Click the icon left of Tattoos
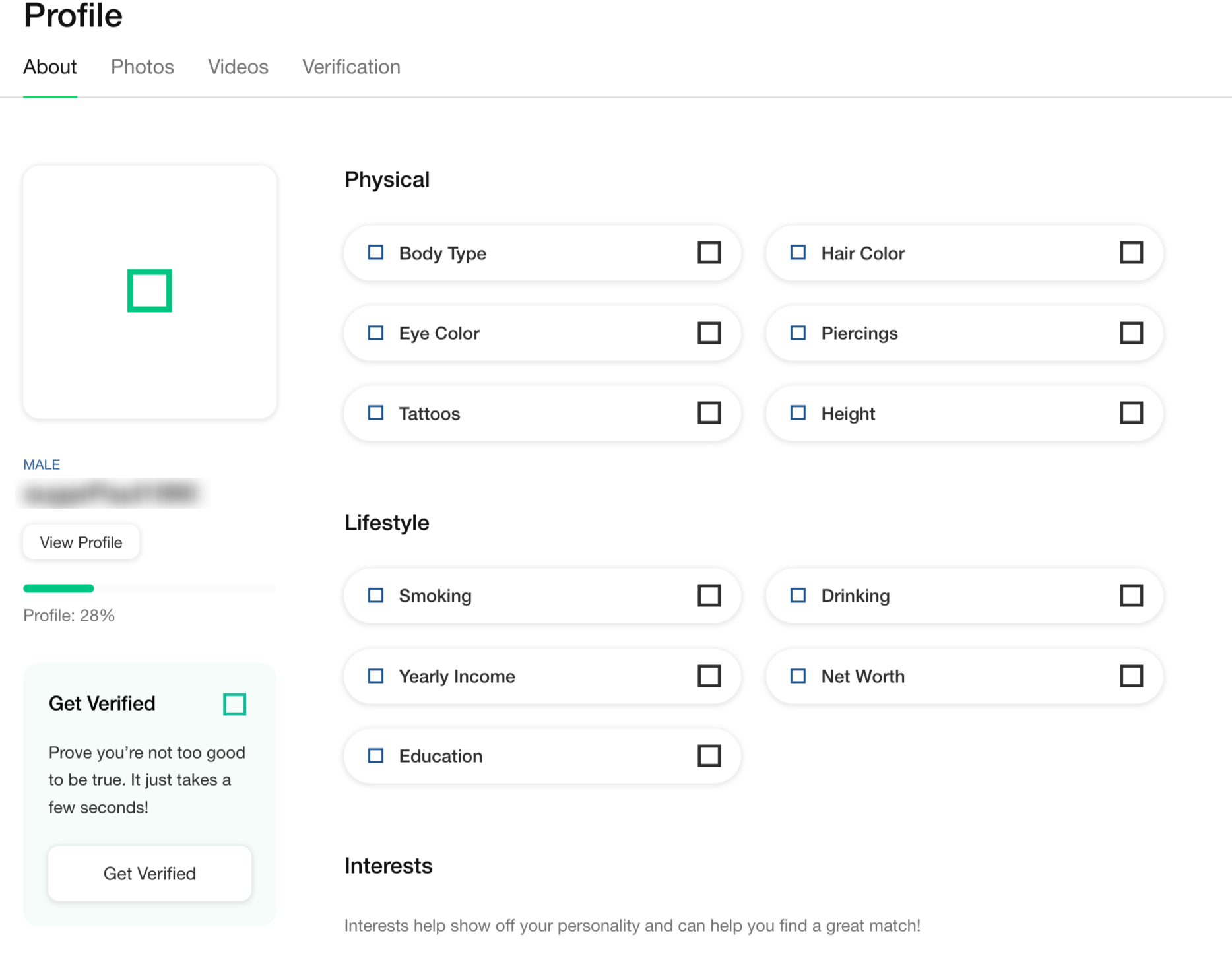 tap(375, 413)
